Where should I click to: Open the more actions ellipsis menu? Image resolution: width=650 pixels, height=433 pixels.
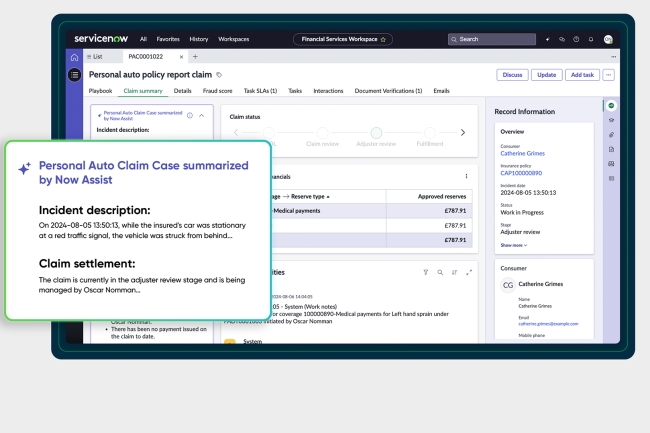(608, 75)
